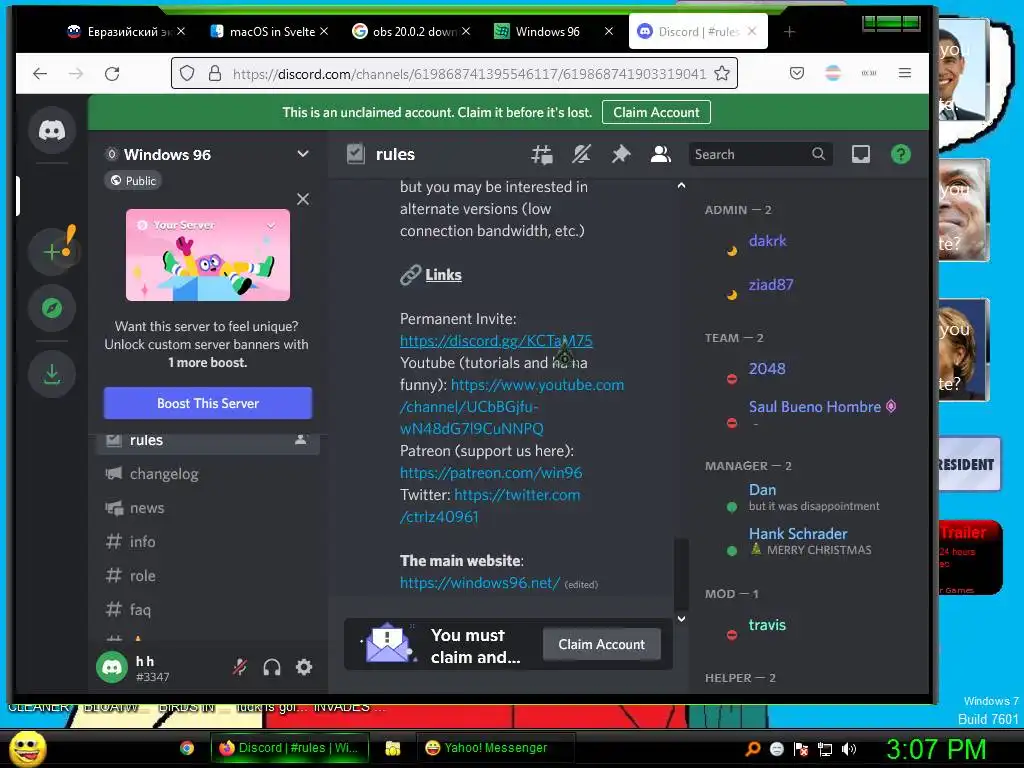1024x768 pixels.
Task: Go back in browser
Action: [x=40, y=73]
